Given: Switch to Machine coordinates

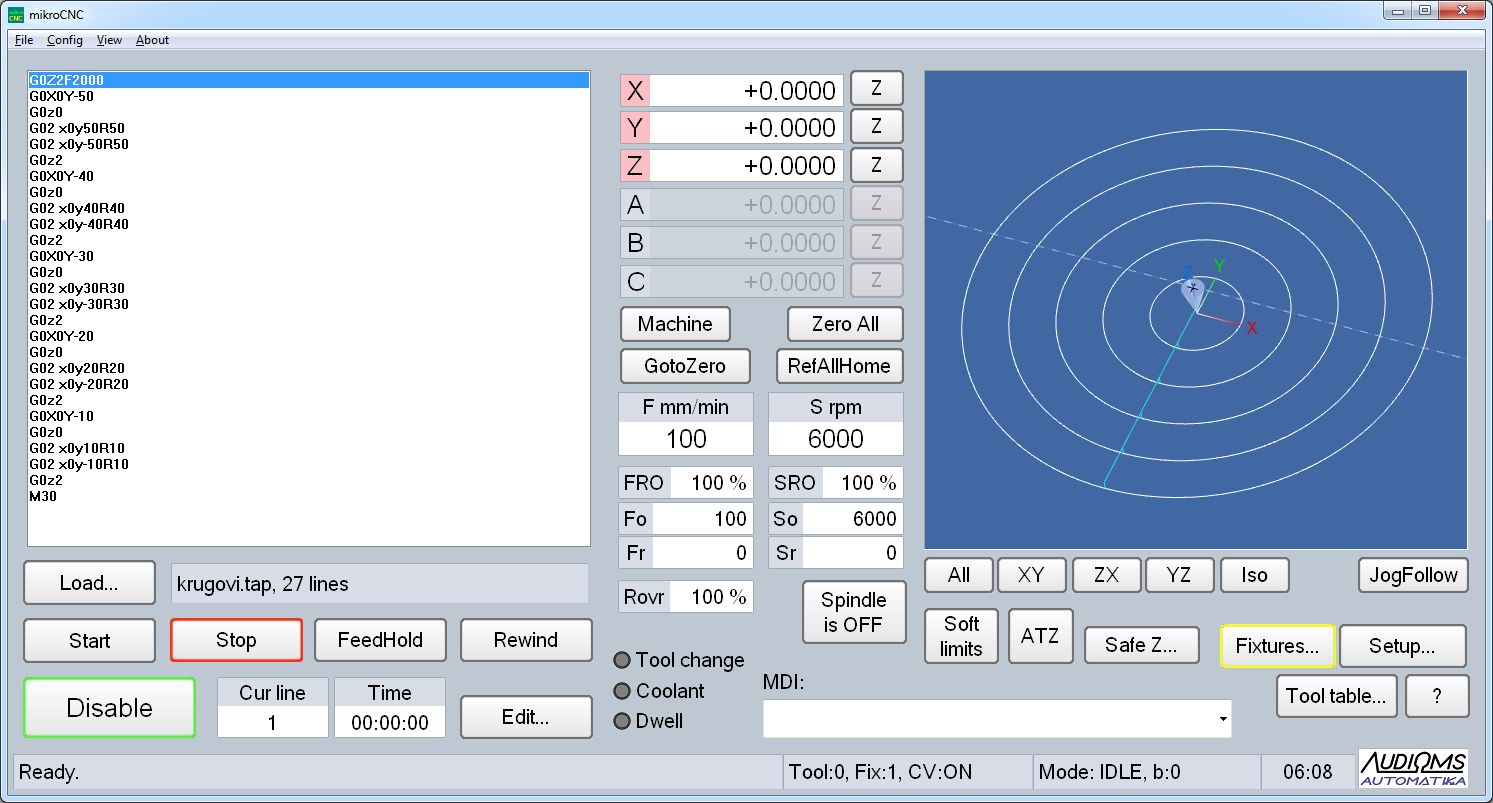Looking at the screenshot, I should click(675, 324).
